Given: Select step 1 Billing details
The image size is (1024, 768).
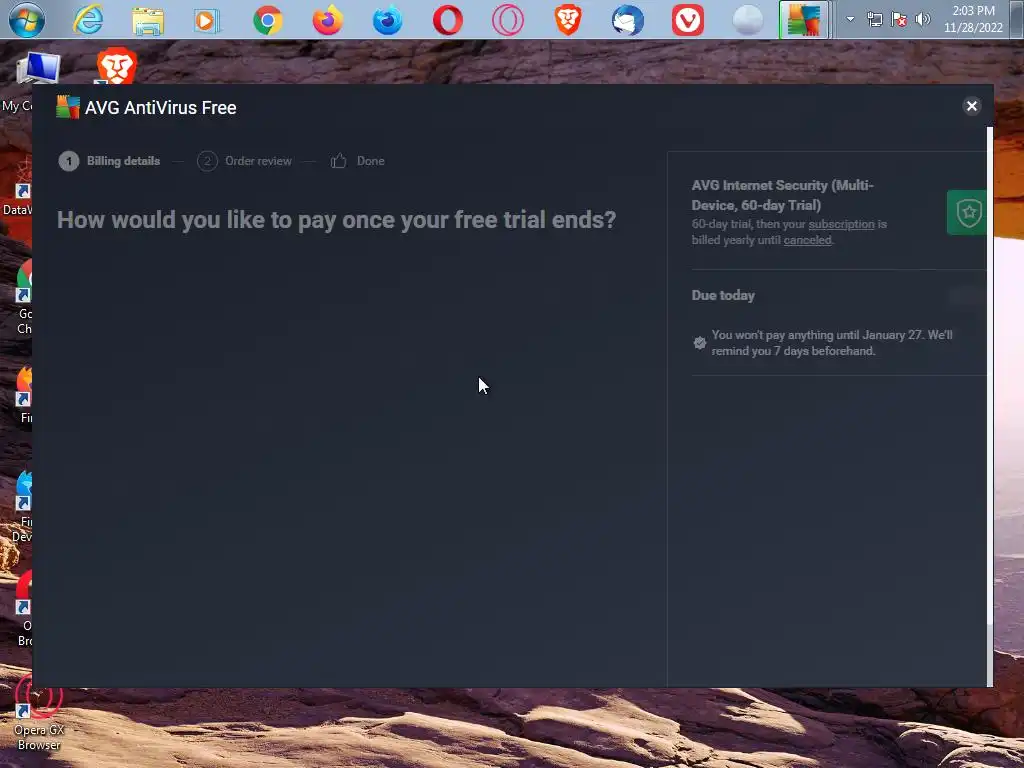Looking at the screenshot, I should click(x=109, y=161).
